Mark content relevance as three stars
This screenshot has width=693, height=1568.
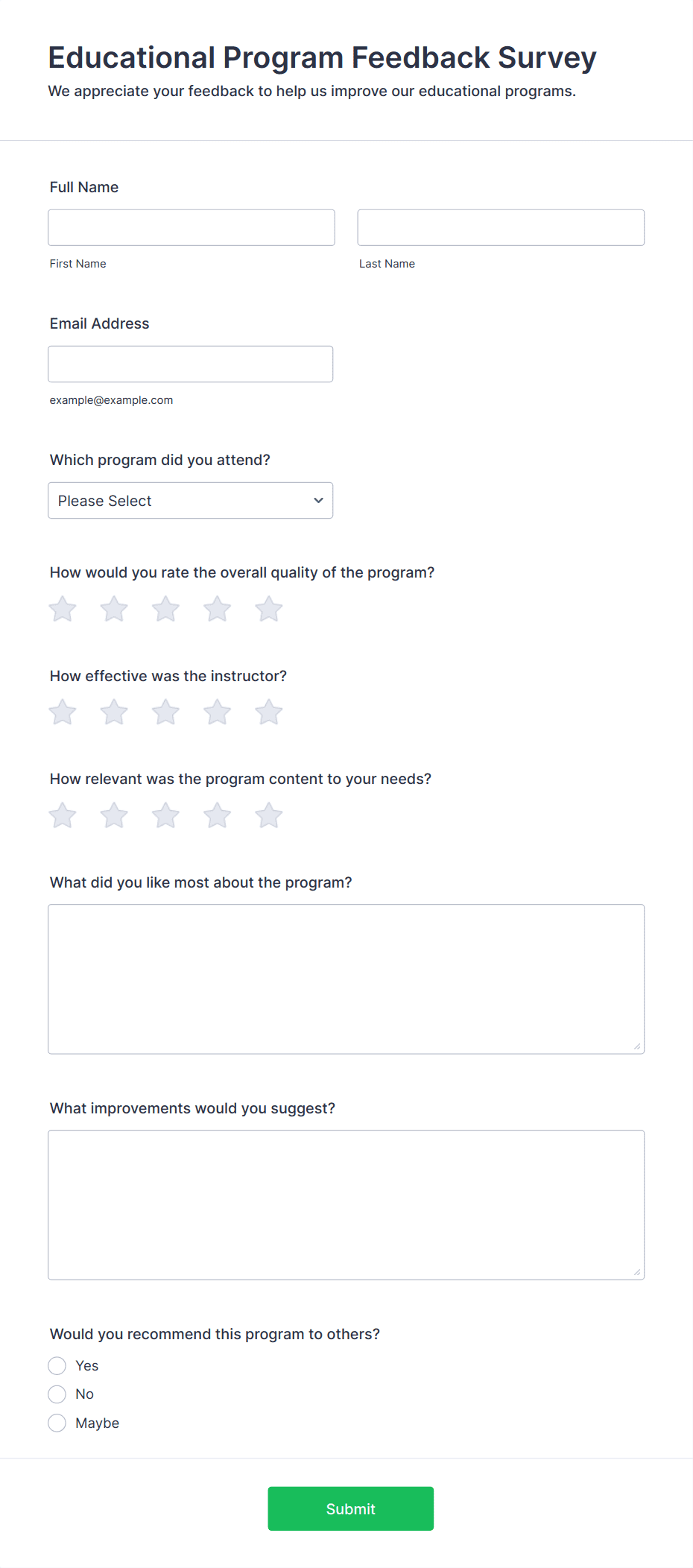click(x=165, y=815)
